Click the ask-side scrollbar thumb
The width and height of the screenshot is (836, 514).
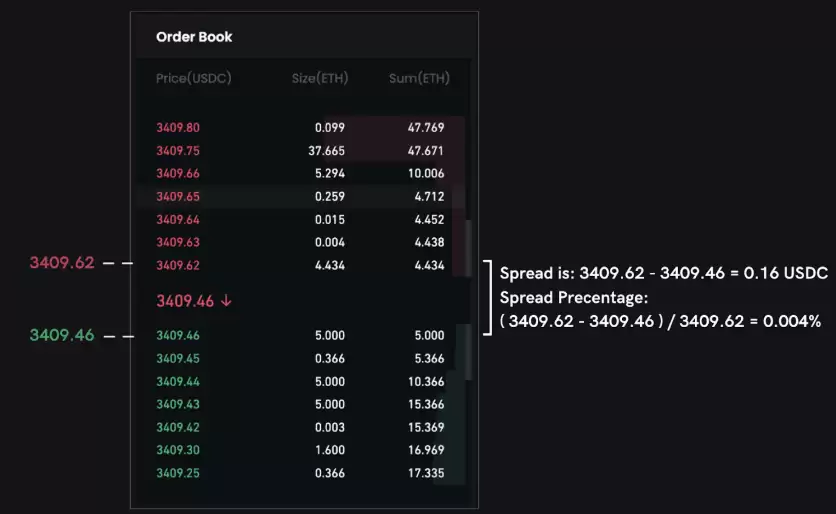click(x=469, y=247)
